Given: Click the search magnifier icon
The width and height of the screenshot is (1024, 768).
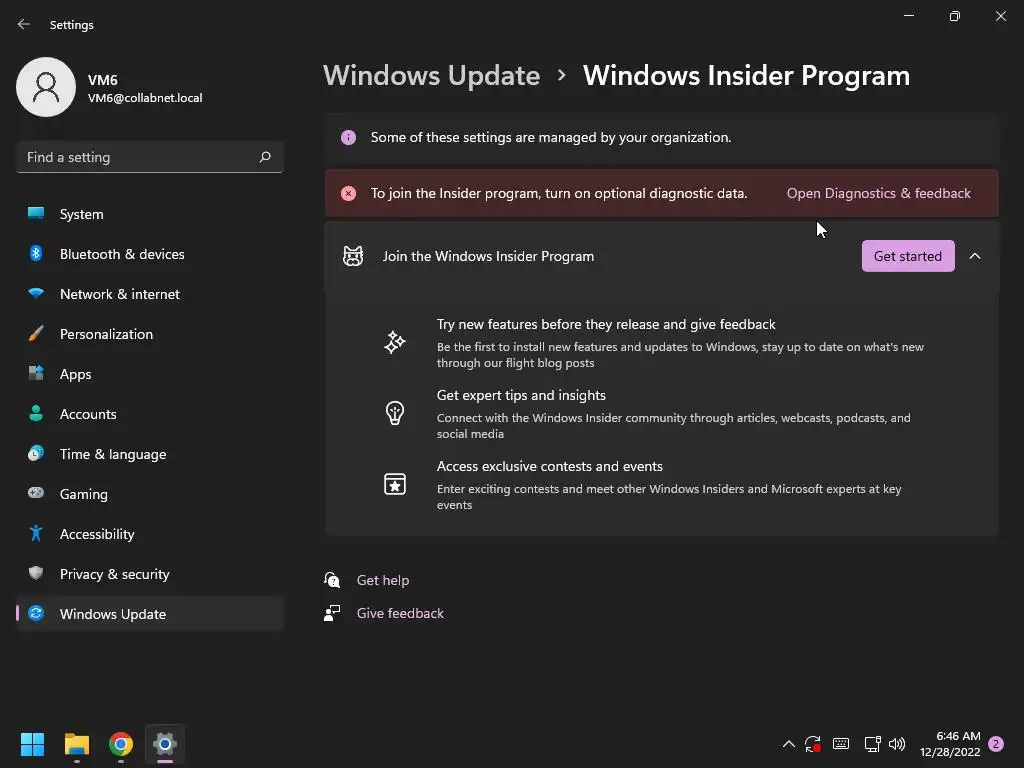Looking at the screenshot, I should pos(264,157).
